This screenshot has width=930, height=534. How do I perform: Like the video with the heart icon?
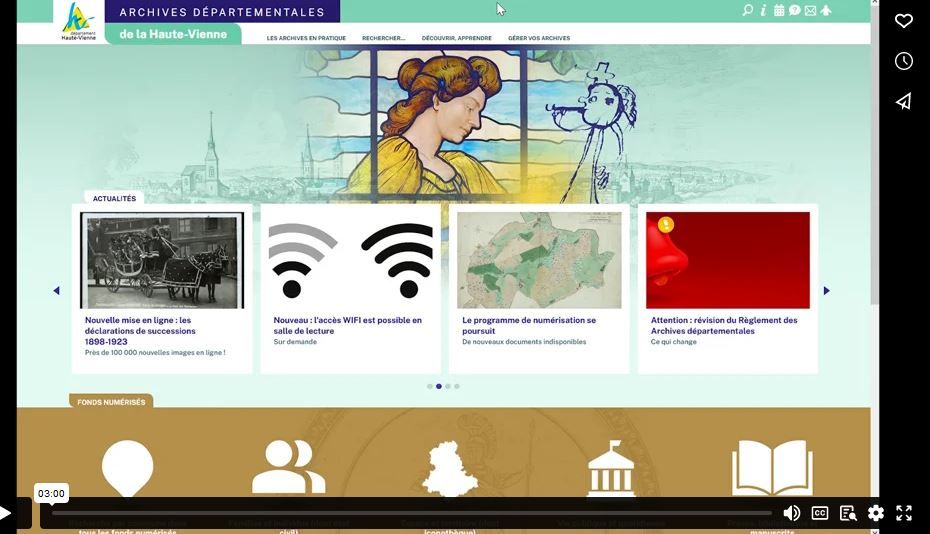pos(903,21)
